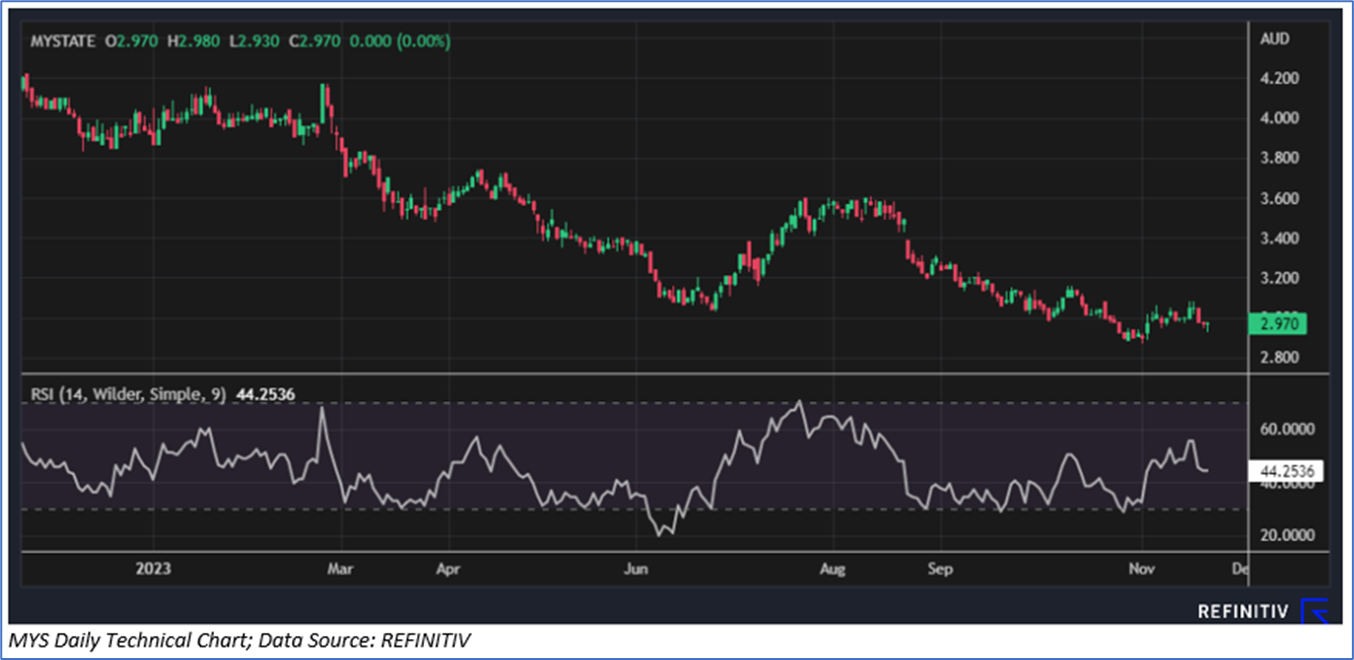This screenshot has height=660, width=1354.
Task: Click the Mar date axis label
Action: coord(342,569)
